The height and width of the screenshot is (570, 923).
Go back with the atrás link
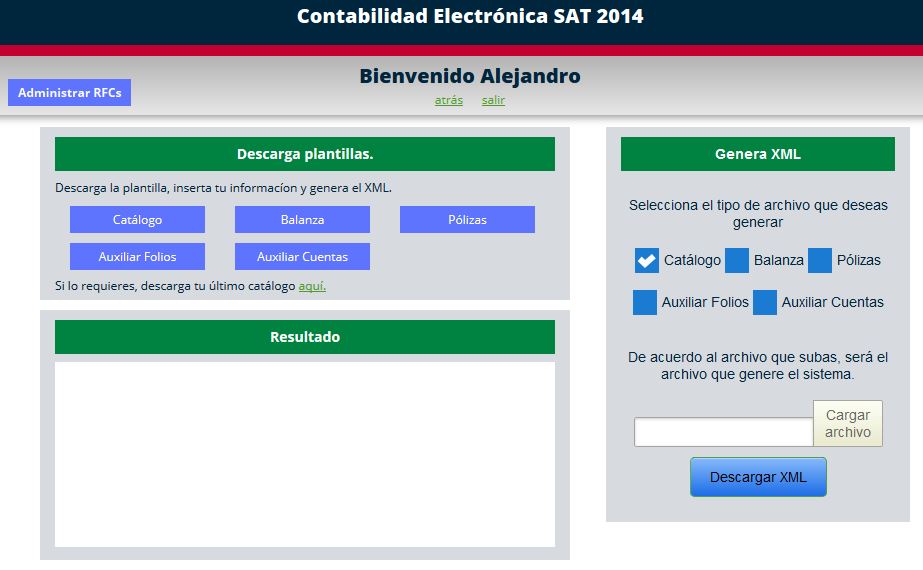pyautogui.click(x=449, y=100)
